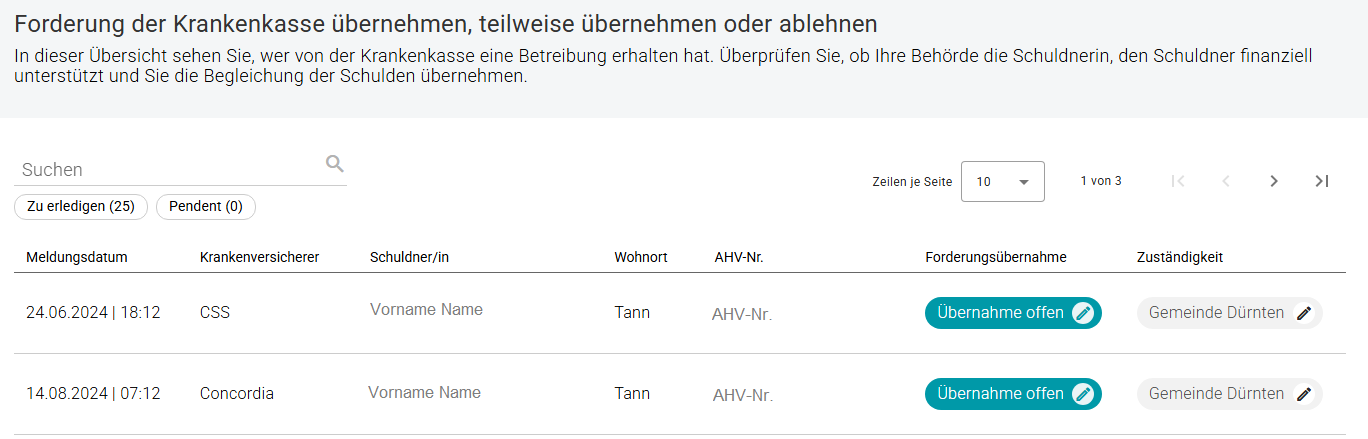1368x439 pixels.
Task: Edit Zuständigkeit pencil in the Concordia row
Action: [1304, 394]
